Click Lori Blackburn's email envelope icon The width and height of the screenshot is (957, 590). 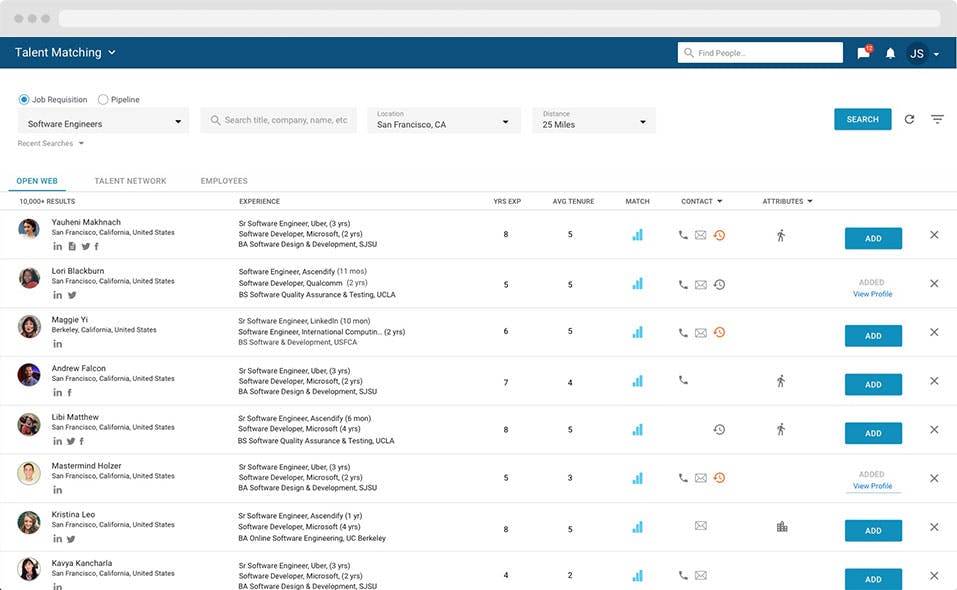(x=701, y=285)
